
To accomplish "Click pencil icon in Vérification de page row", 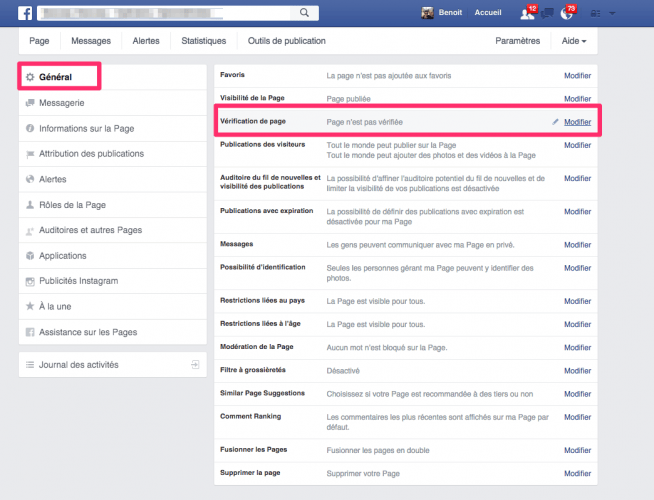I will [x=555, y=122].
